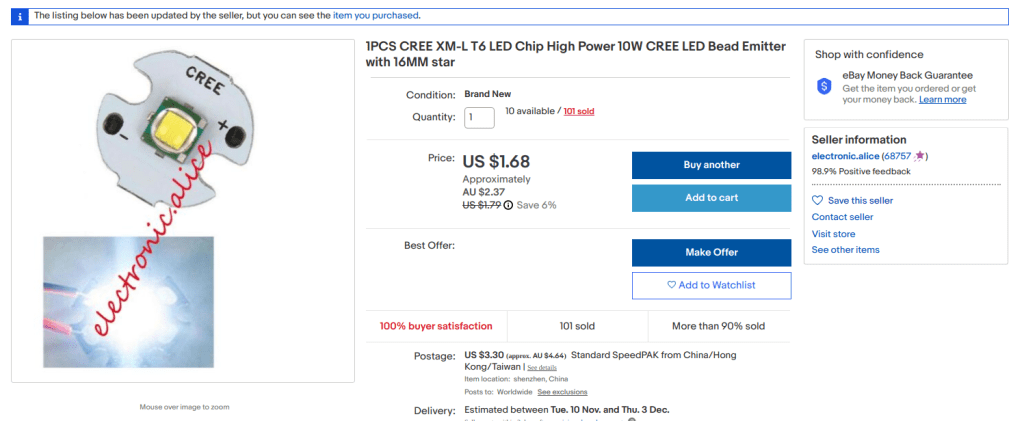This screenshot has width=1024, height=421.
Task: See other items from this seller
Action: click(845, 250)
